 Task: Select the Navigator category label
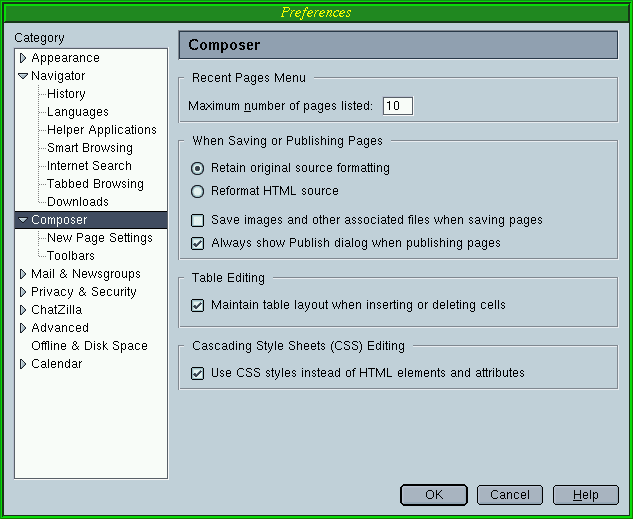(x=58, y=76)
